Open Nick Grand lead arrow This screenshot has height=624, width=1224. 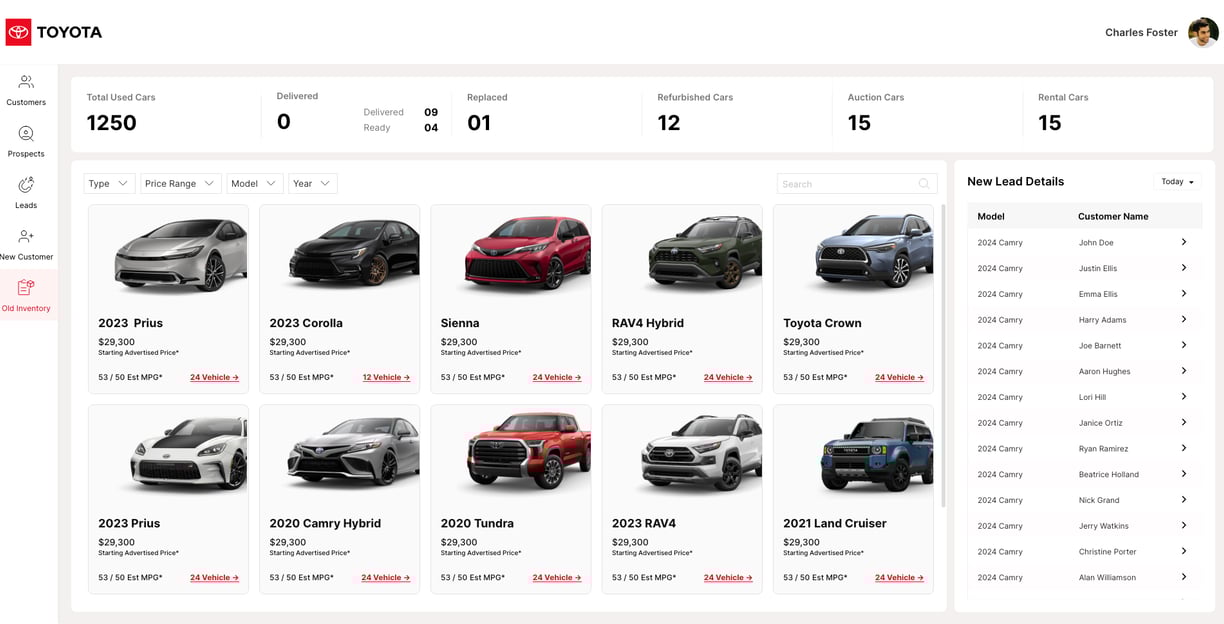(x=1184, y=500)
